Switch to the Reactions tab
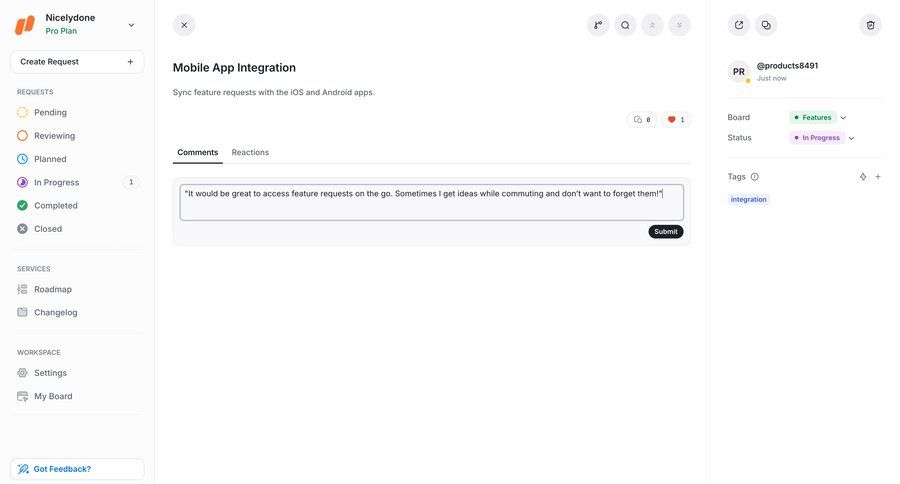 [250, 152]
